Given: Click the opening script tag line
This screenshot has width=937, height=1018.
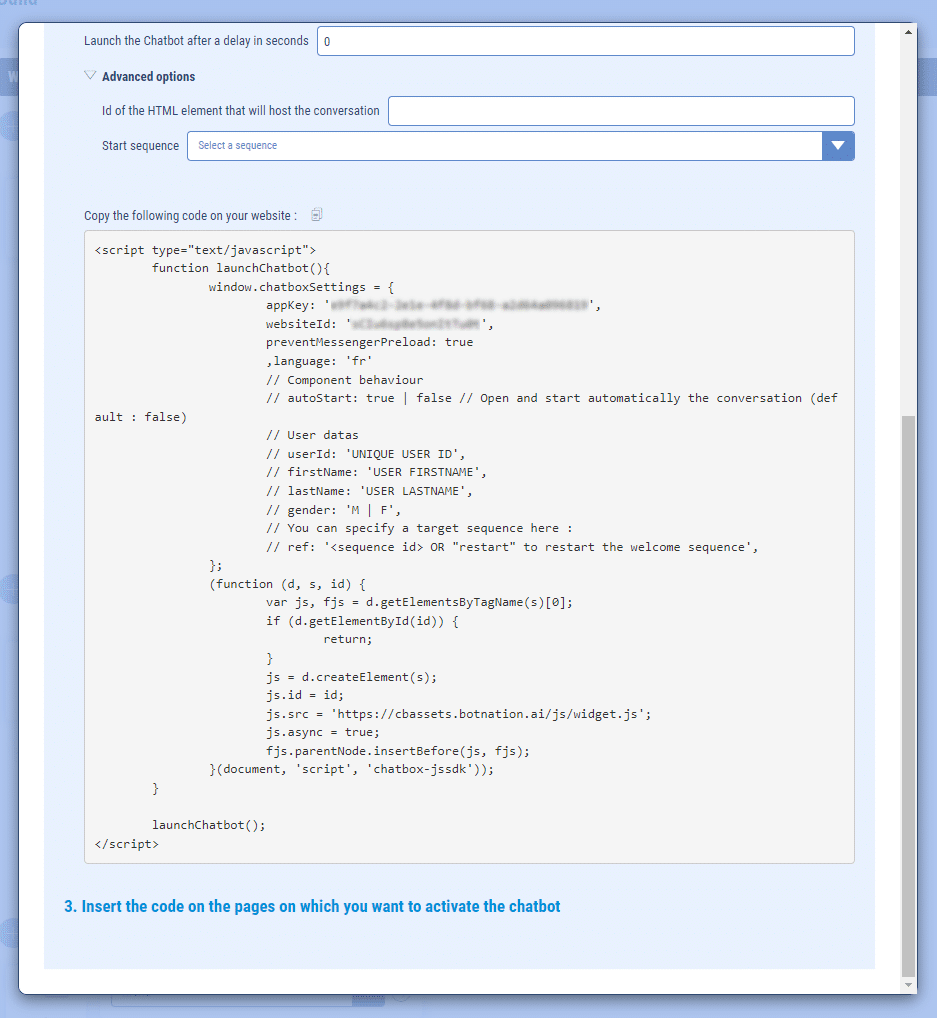Looking at the screenshot, I should [205, 250].
